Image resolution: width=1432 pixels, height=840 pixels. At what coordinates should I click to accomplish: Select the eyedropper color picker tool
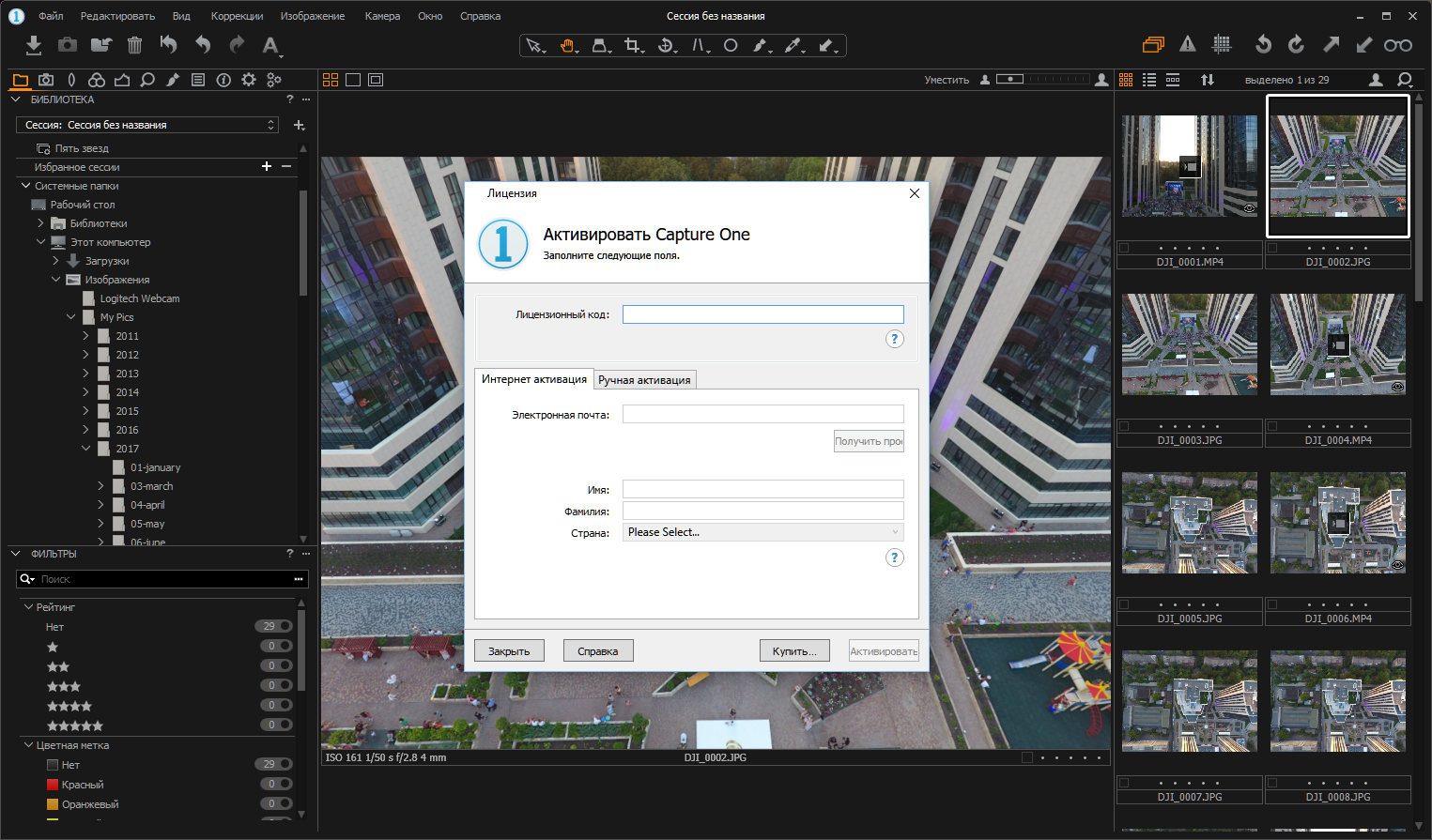(794, 46)
